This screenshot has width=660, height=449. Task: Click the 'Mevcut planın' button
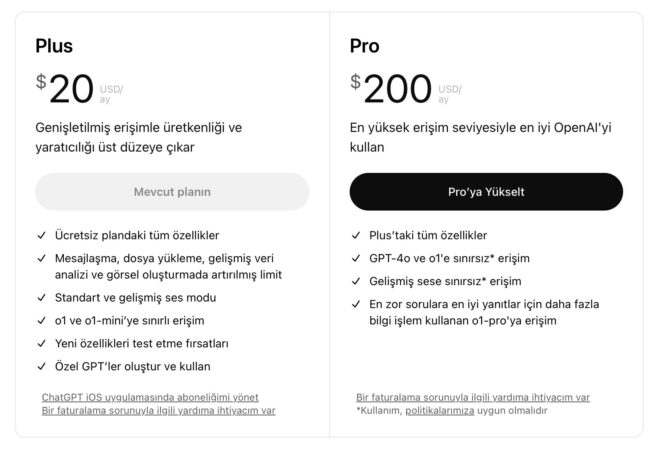pos(172,192)
